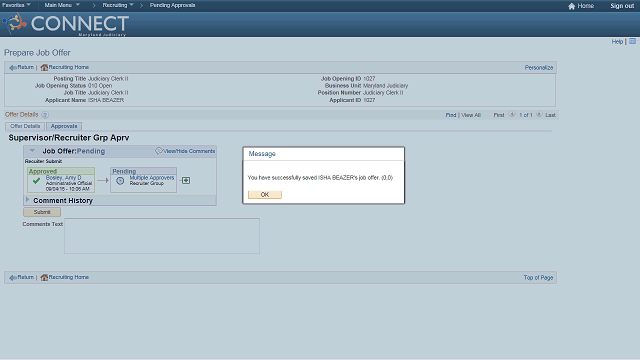Click the Submit button
This screenshot has width=640, height=360.
pos(42,212)
